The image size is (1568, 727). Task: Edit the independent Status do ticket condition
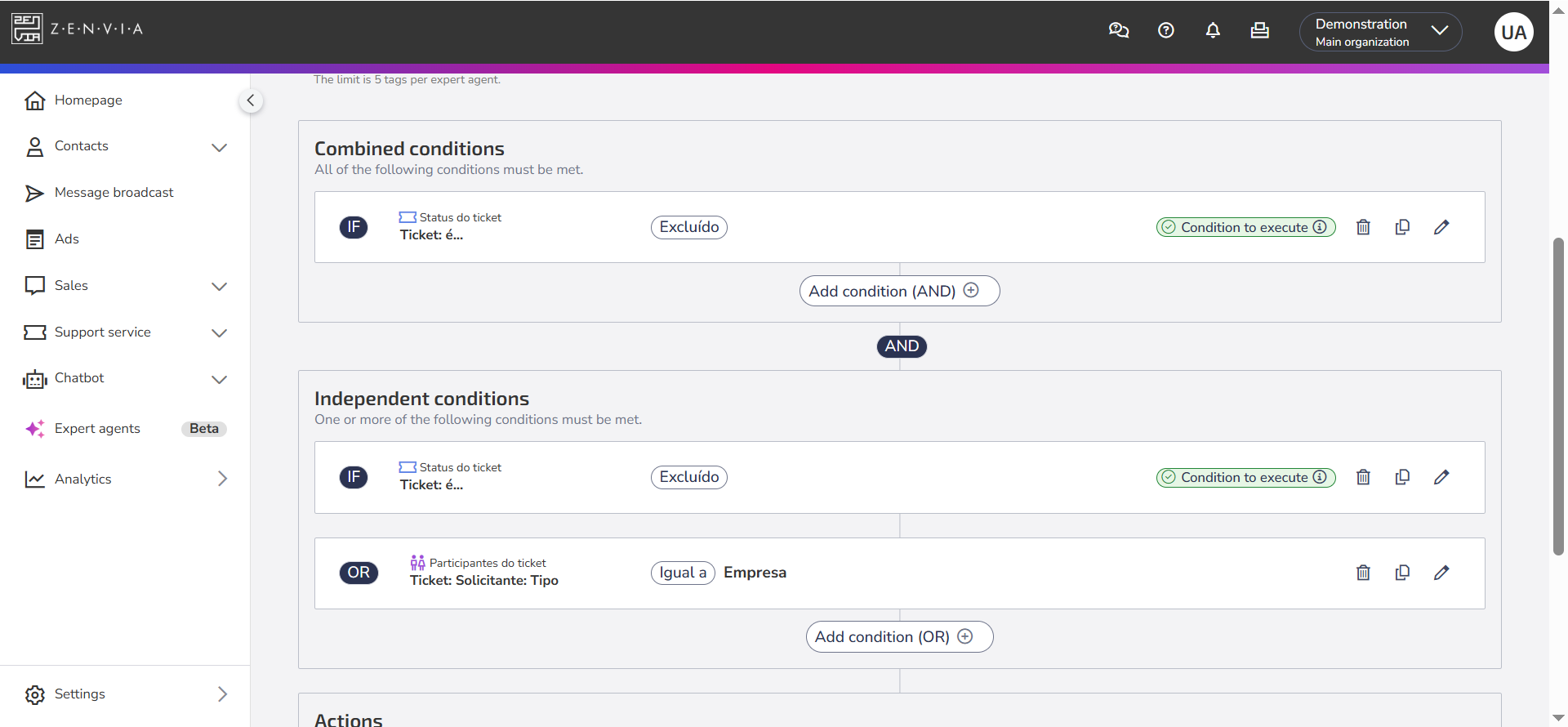click(x=1441, y=477)
